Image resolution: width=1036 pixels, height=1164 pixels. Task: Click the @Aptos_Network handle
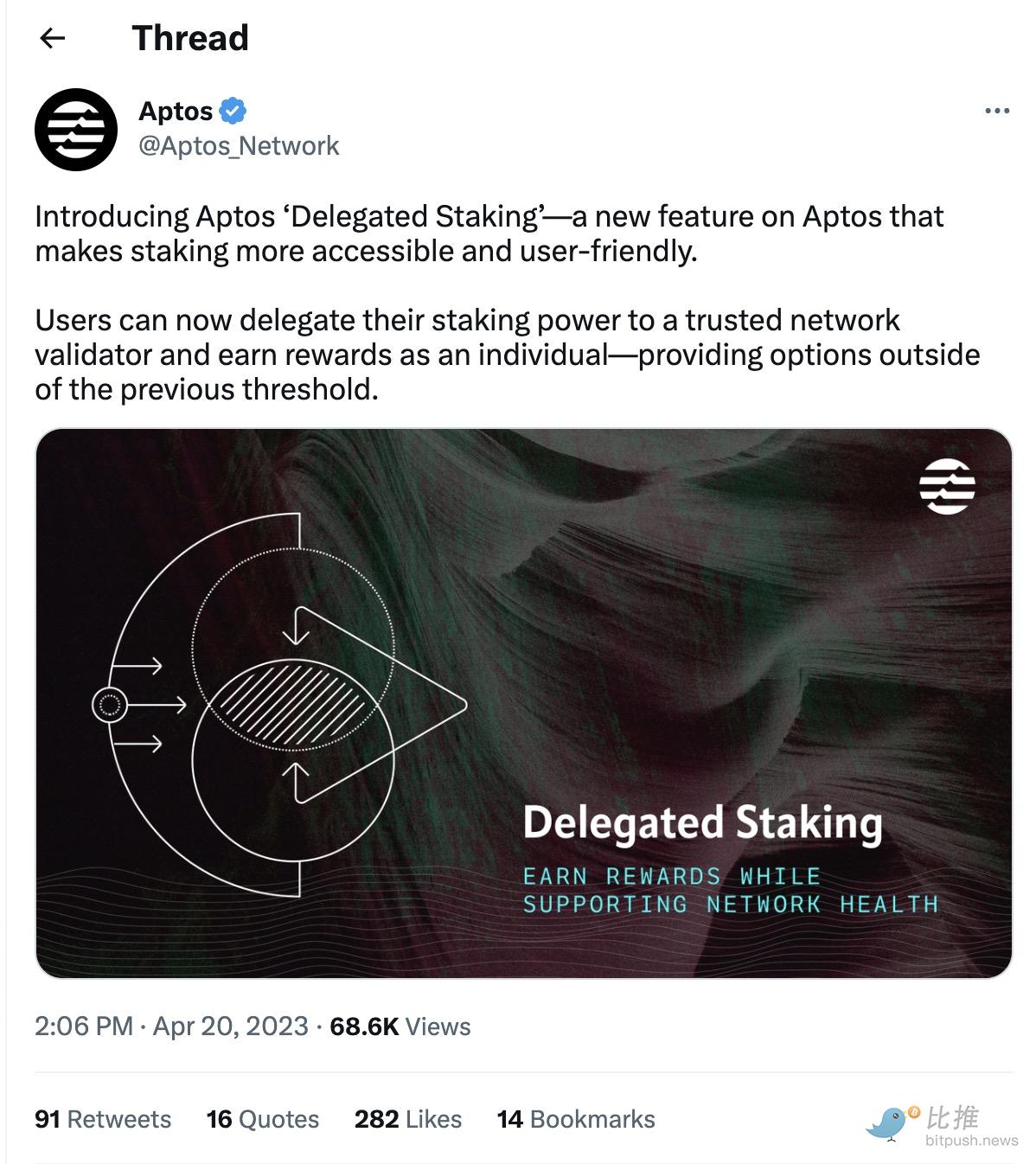[239, 146]
